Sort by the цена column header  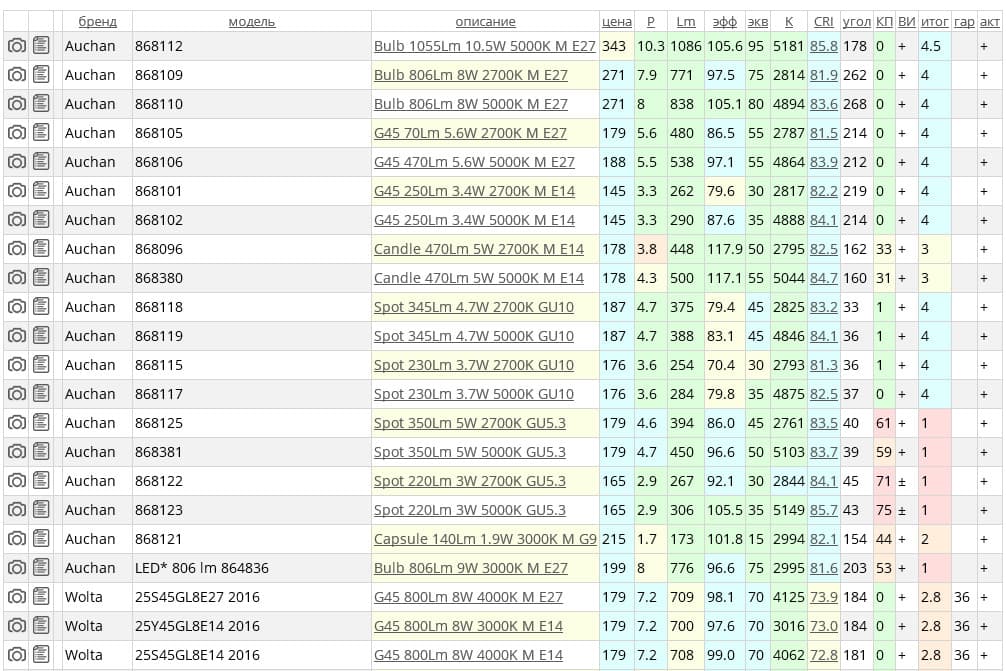click(616, 21)
